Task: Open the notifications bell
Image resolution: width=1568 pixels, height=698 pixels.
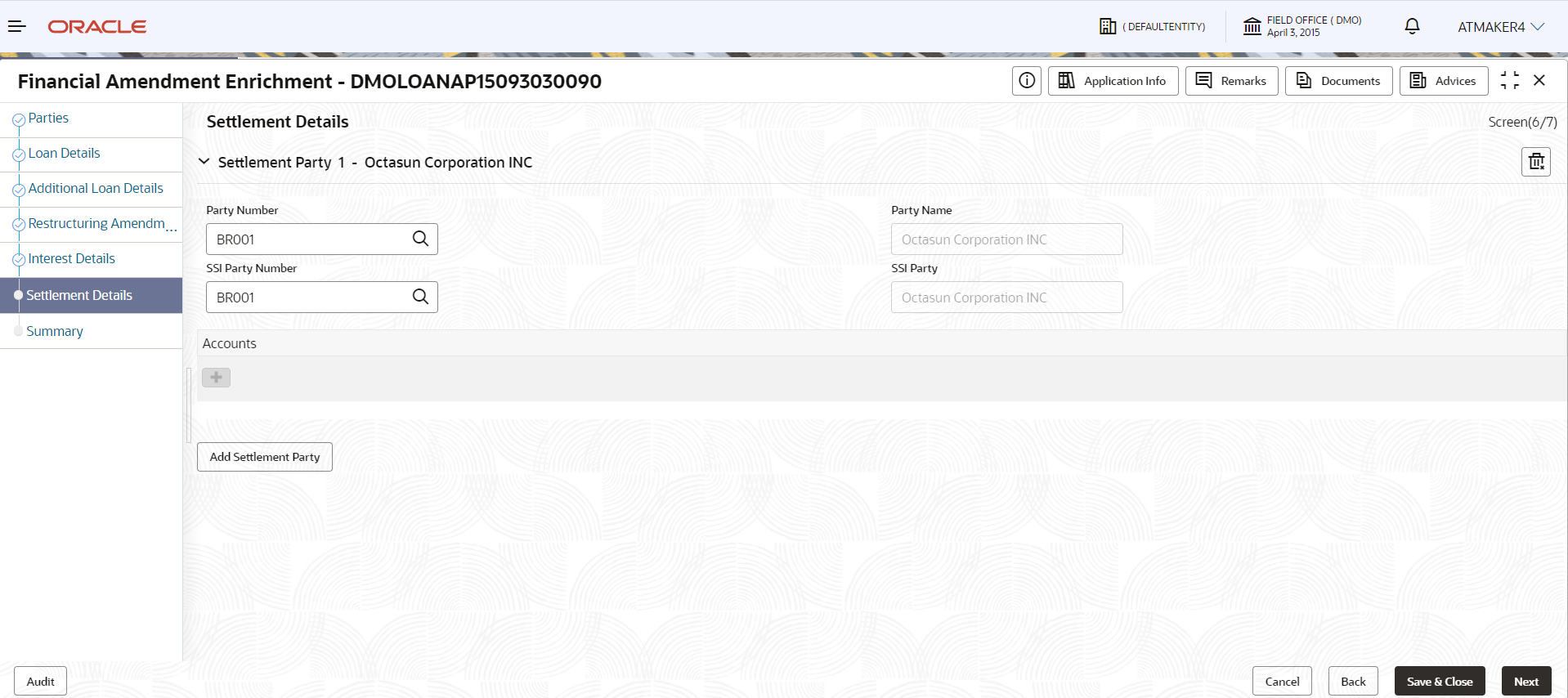Action: click(x=1412, y=26)
